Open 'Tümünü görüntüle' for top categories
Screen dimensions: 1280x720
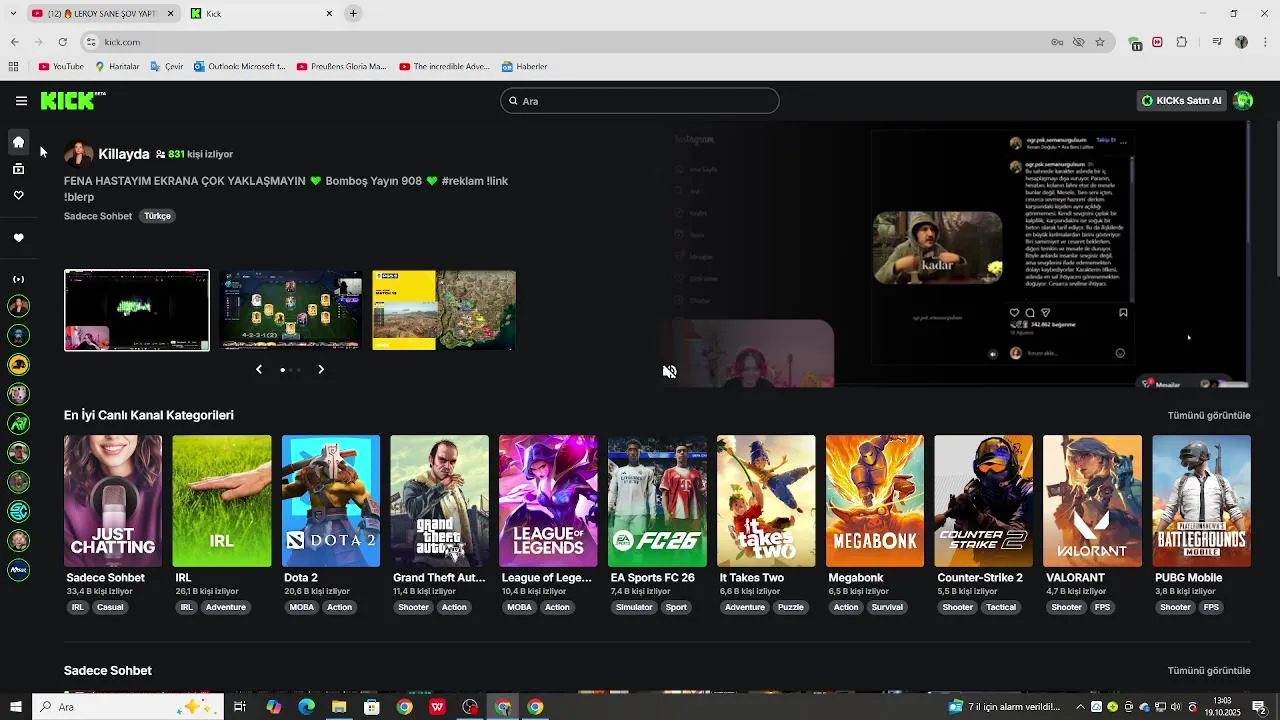coord(1209,415)
